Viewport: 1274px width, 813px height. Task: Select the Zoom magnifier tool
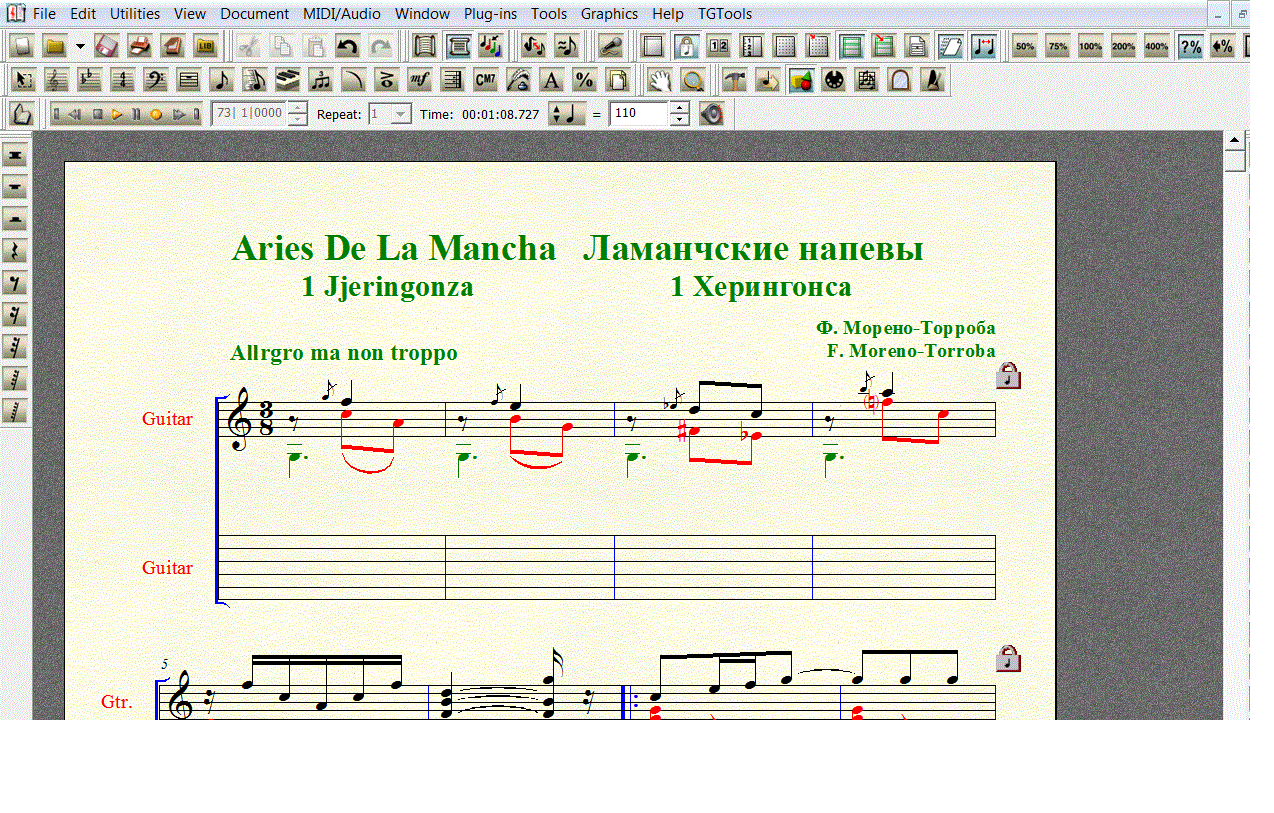(691, 80)
